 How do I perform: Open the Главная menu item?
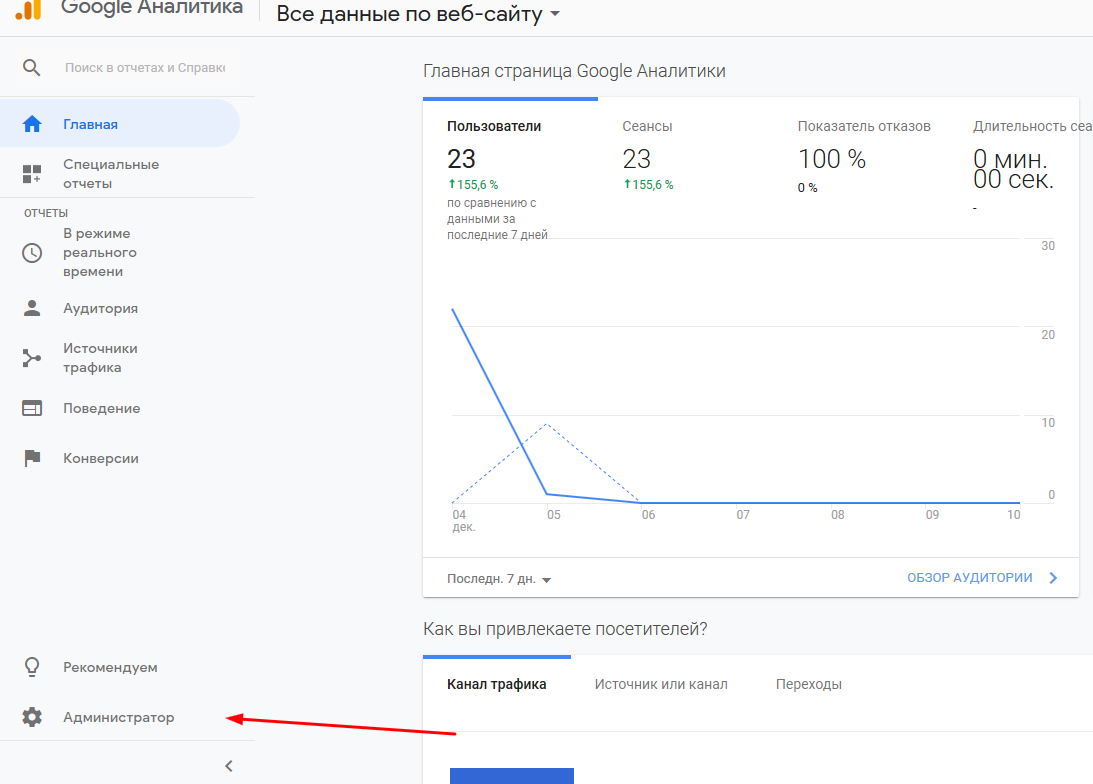point(120,123)
